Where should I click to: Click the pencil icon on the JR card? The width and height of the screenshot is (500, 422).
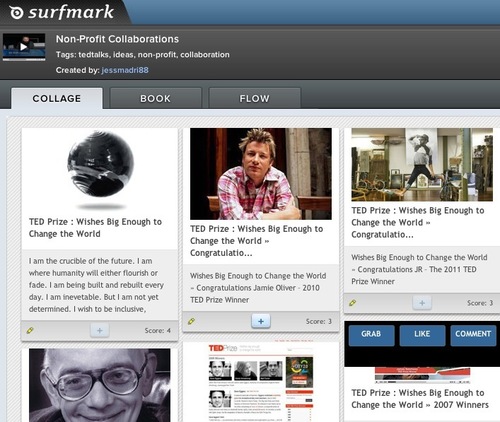pyautogui.click(x=352, y=303)
